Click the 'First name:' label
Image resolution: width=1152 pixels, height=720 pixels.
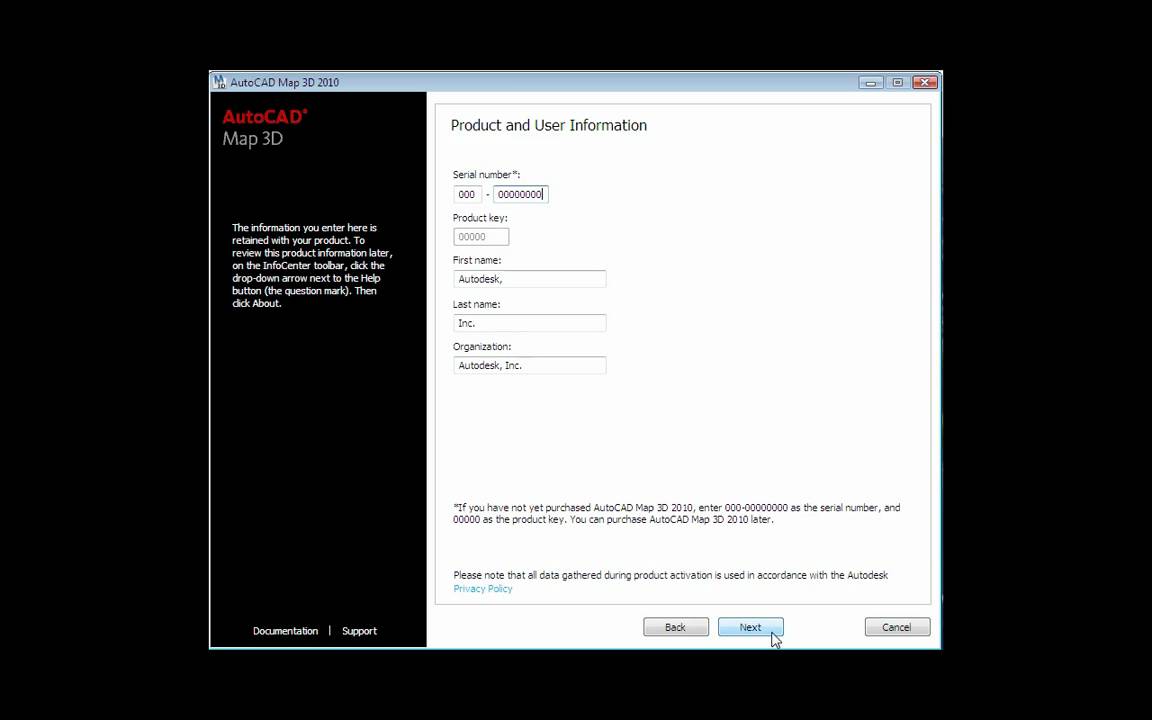[477, 260]
